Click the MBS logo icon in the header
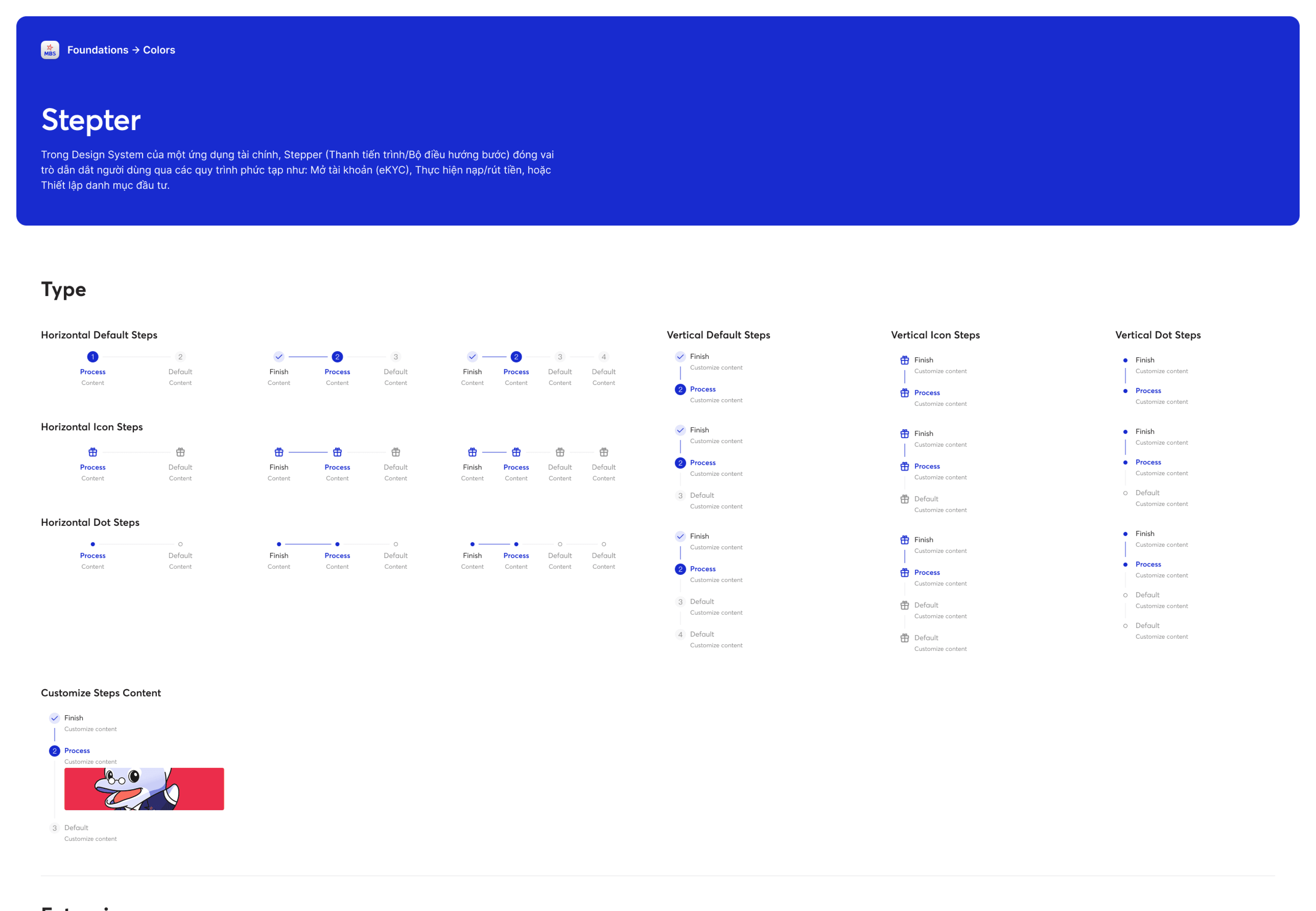This screenshot has height=911, width=1316. (50, 50)
